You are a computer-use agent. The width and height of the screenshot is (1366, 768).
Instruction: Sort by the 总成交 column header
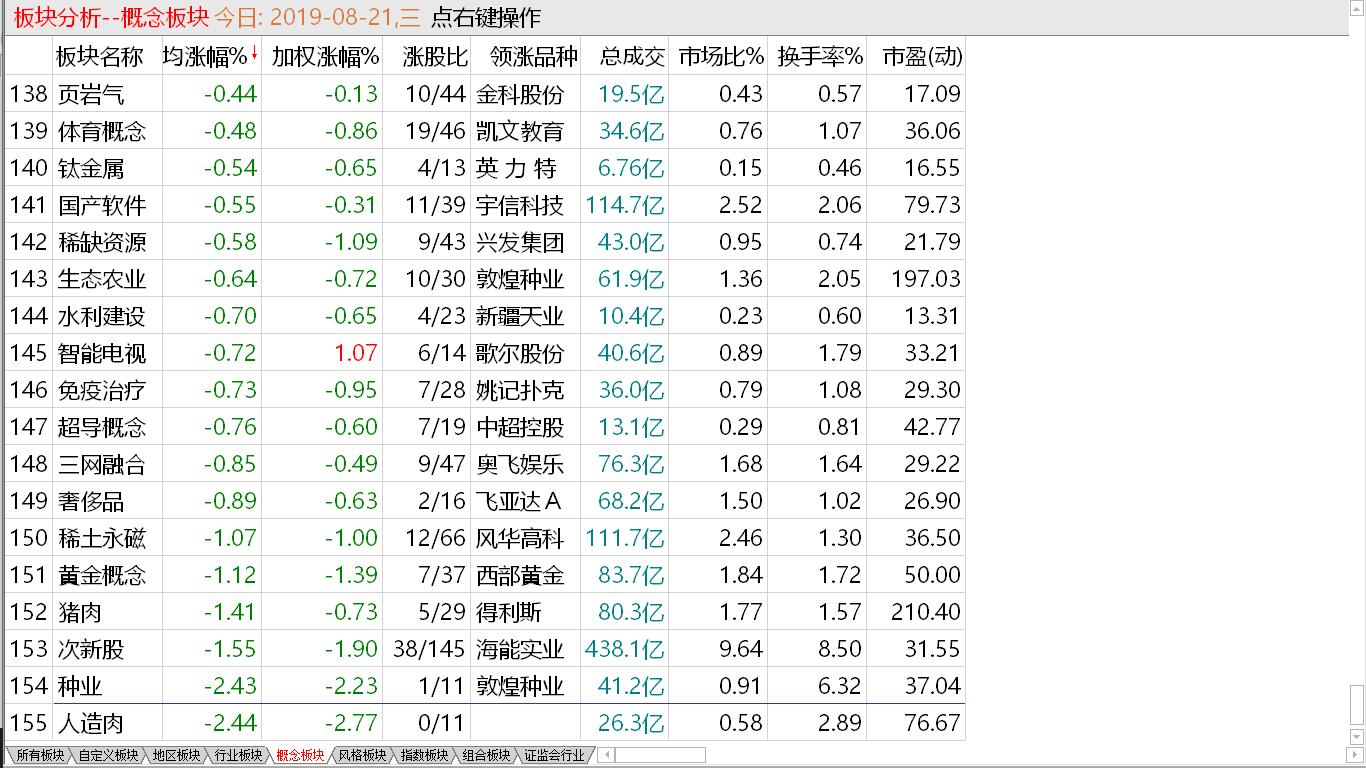coord(632,57)
